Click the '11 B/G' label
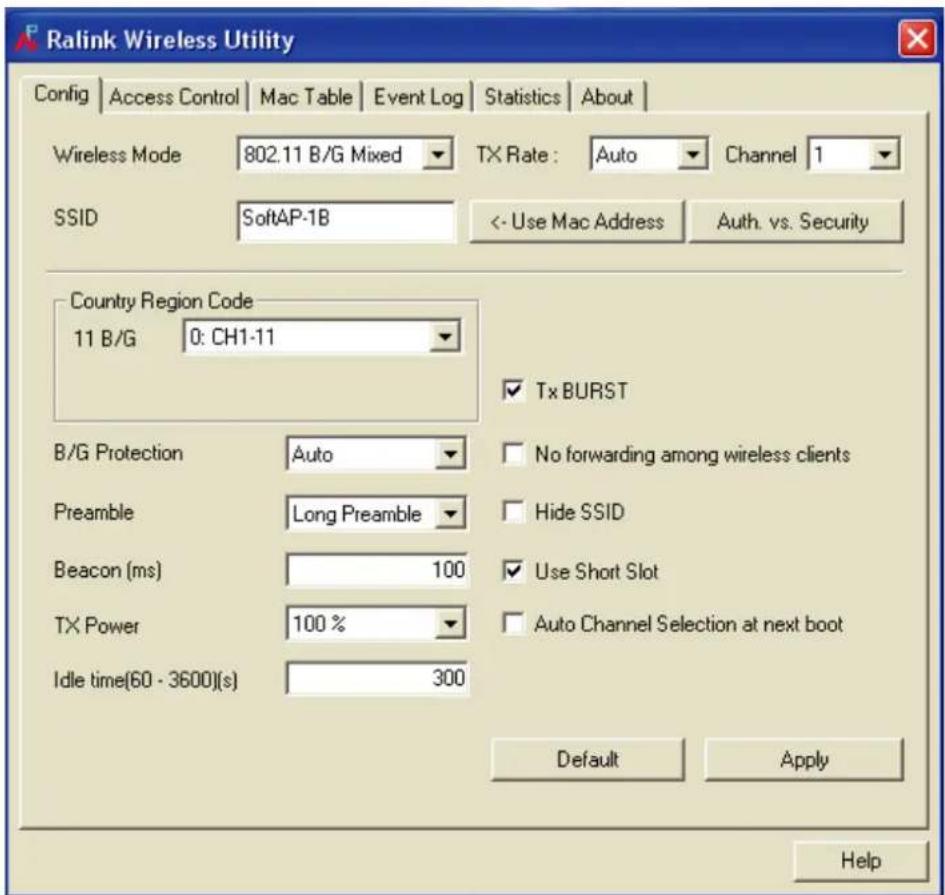Screen dimensions: 945x895 105,338
